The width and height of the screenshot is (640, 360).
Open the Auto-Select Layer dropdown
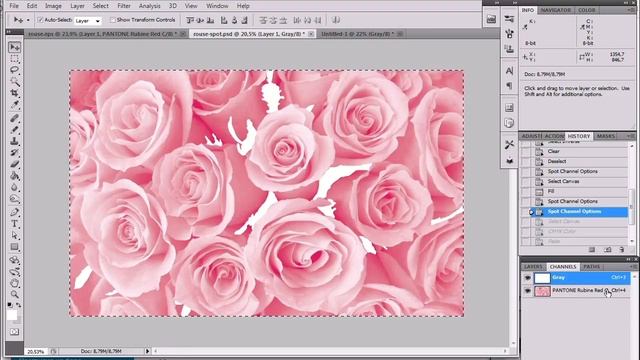pyautogui.click(x=88, y=20)
